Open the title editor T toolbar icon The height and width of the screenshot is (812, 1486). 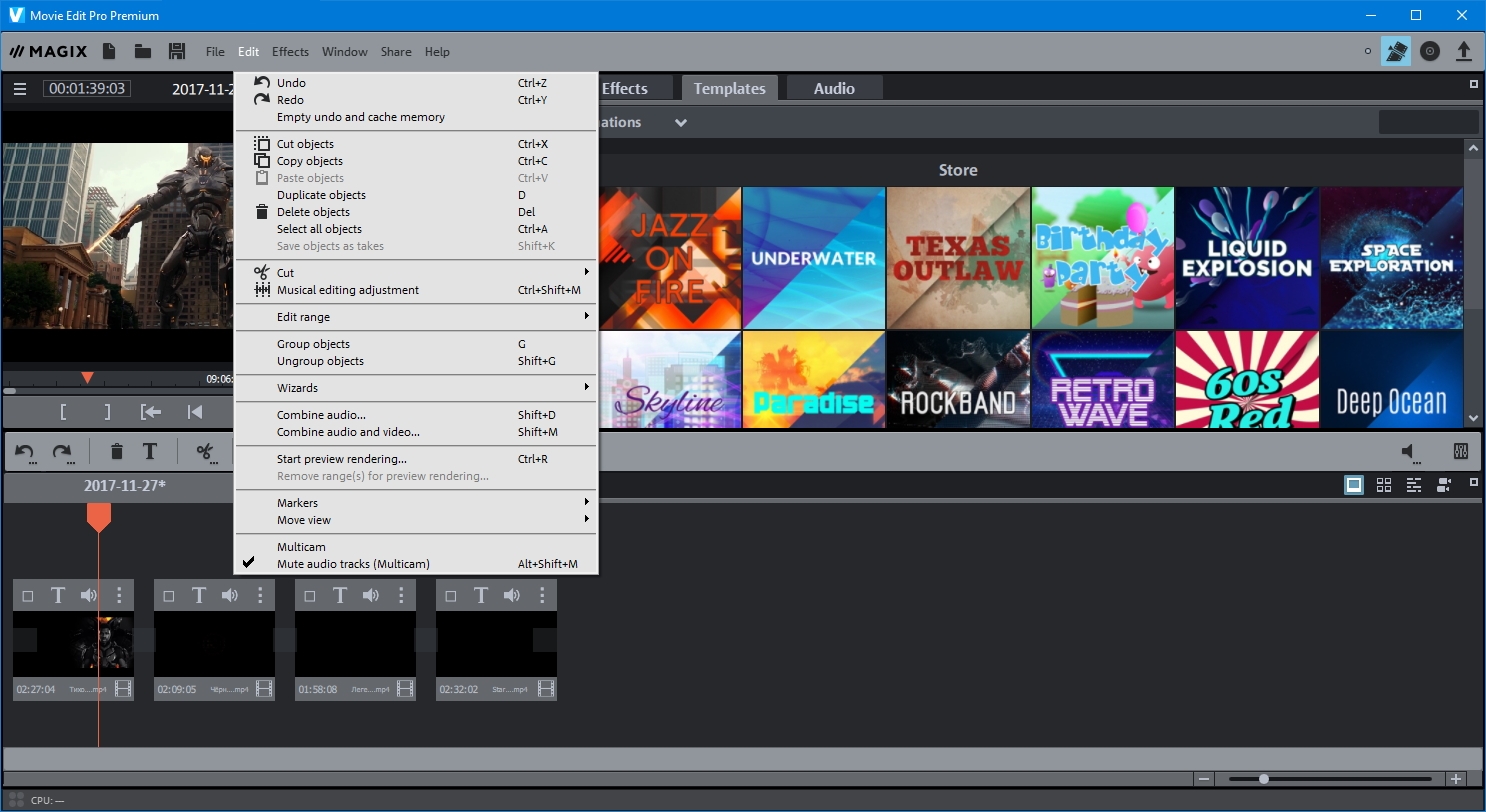149,452
